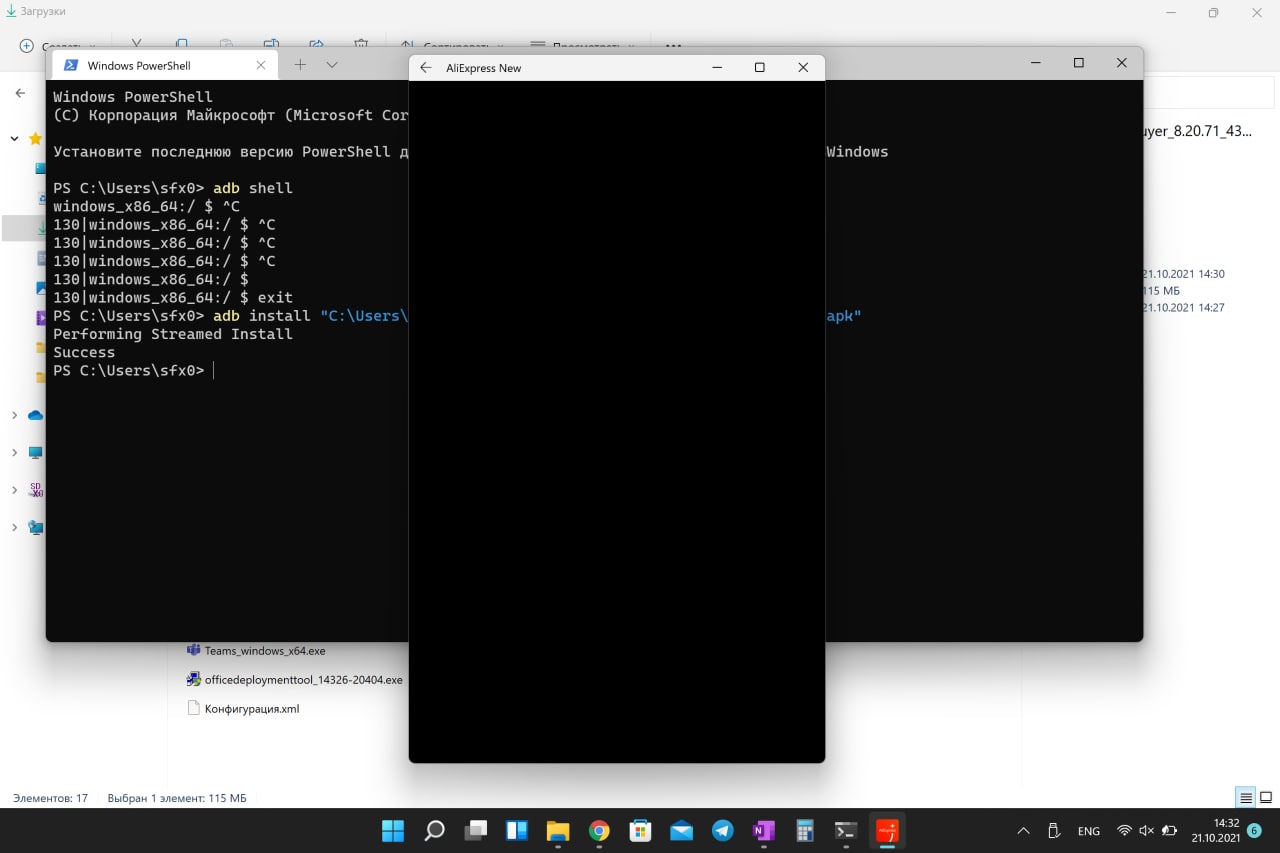Select the Videos icon in Explorer sidebar

[x=41, y=318]
